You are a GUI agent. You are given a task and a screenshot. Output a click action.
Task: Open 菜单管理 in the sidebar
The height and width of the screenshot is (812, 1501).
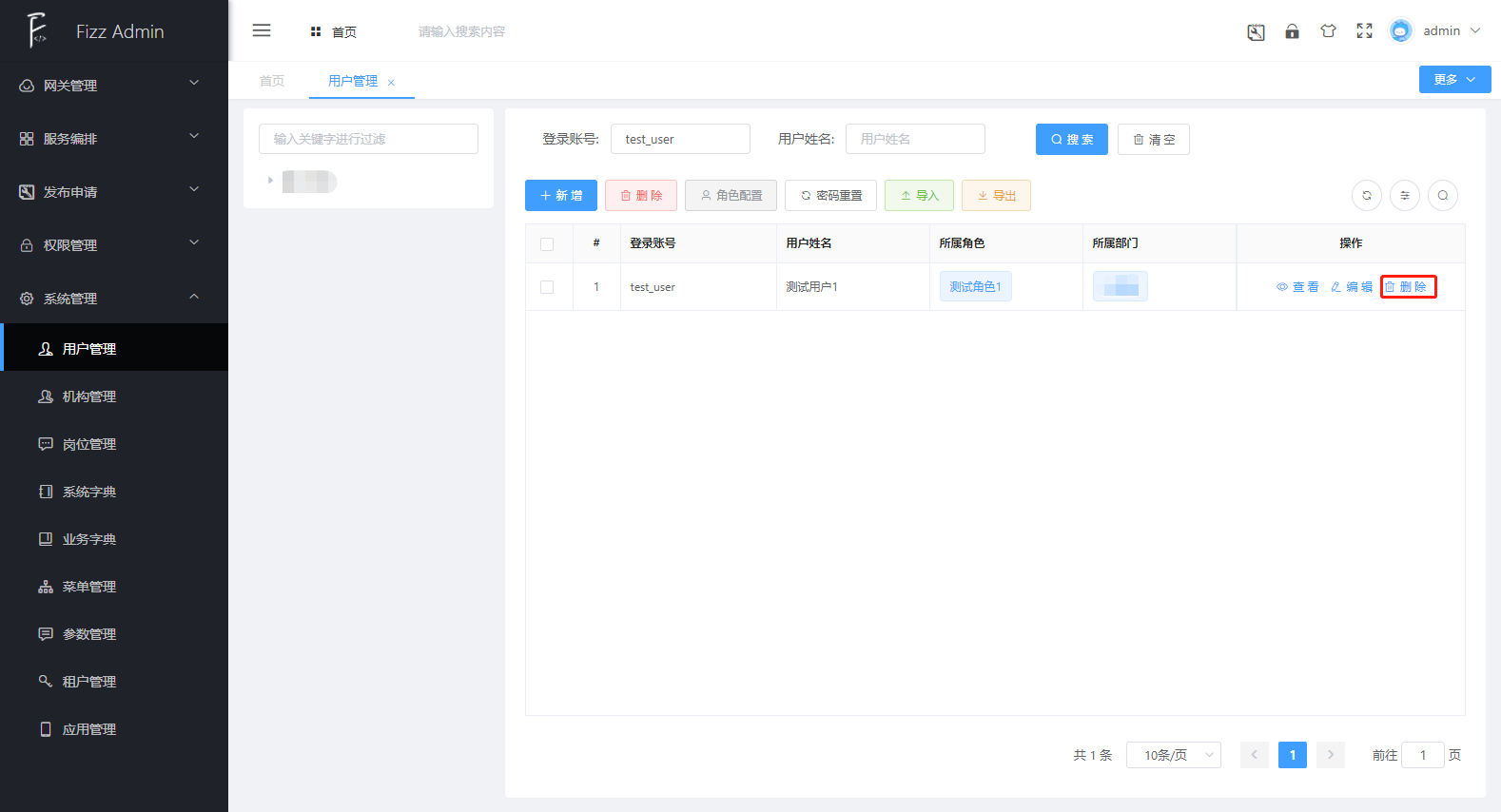[114, 587]
